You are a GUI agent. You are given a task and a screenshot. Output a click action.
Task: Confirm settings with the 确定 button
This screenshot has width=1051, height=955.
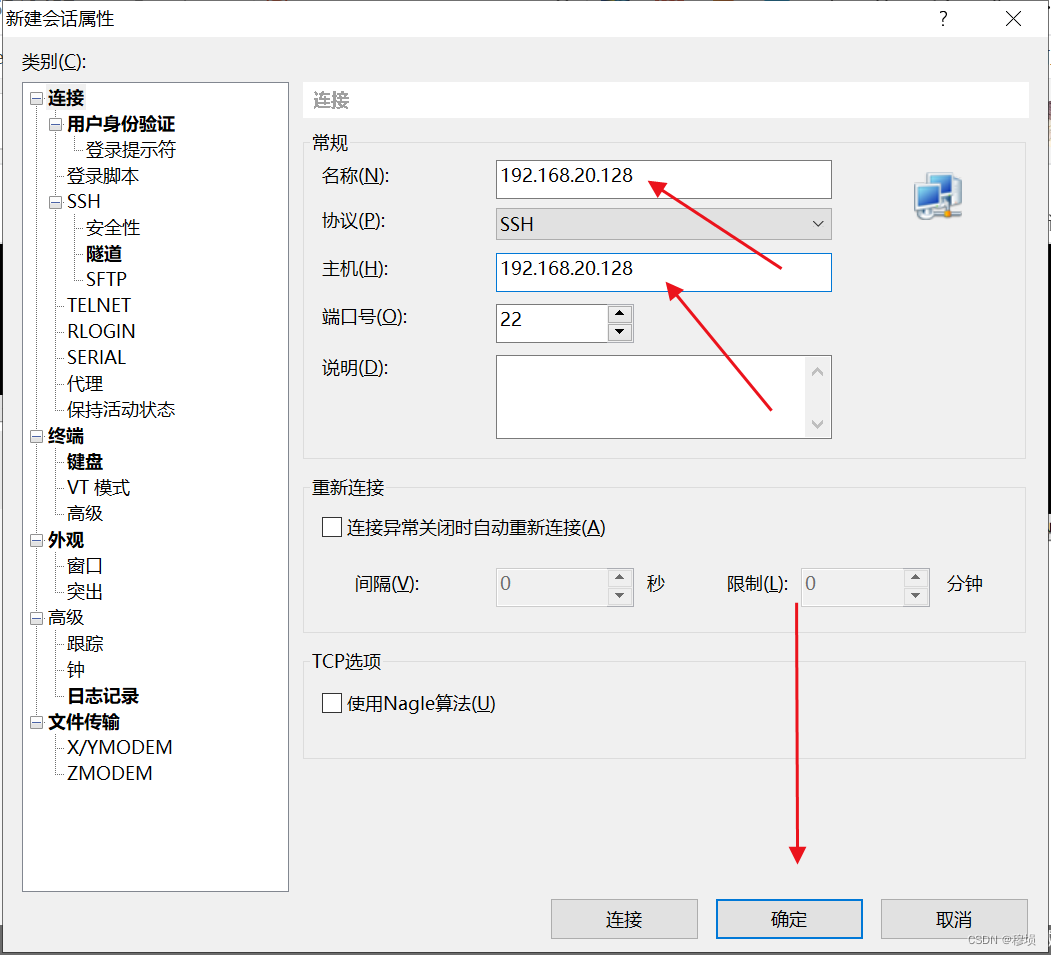[x=788, y=918]
